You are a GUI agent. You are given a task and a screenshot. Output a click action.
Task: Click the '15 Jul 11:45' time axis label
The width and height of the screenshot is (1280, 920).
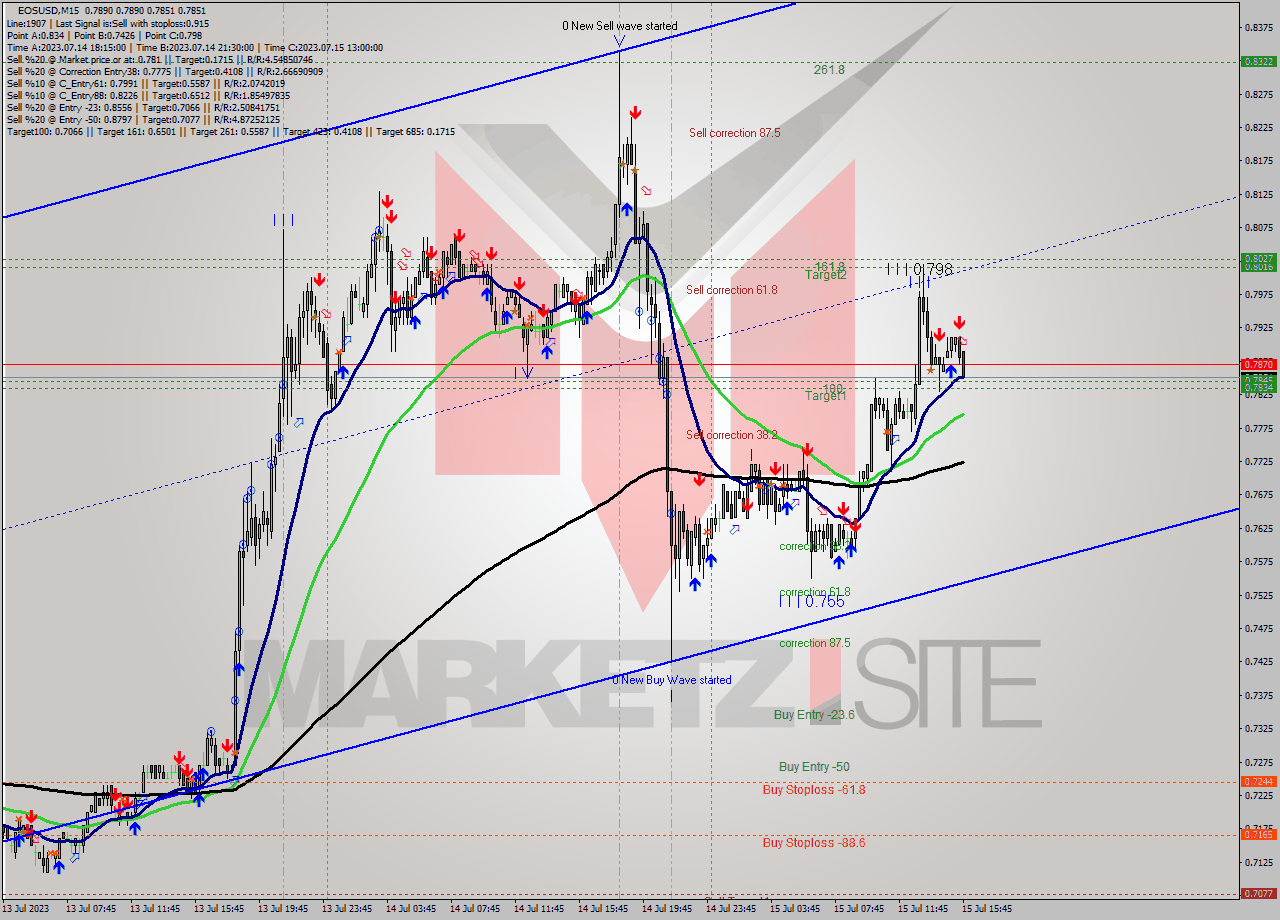point(923,909)
